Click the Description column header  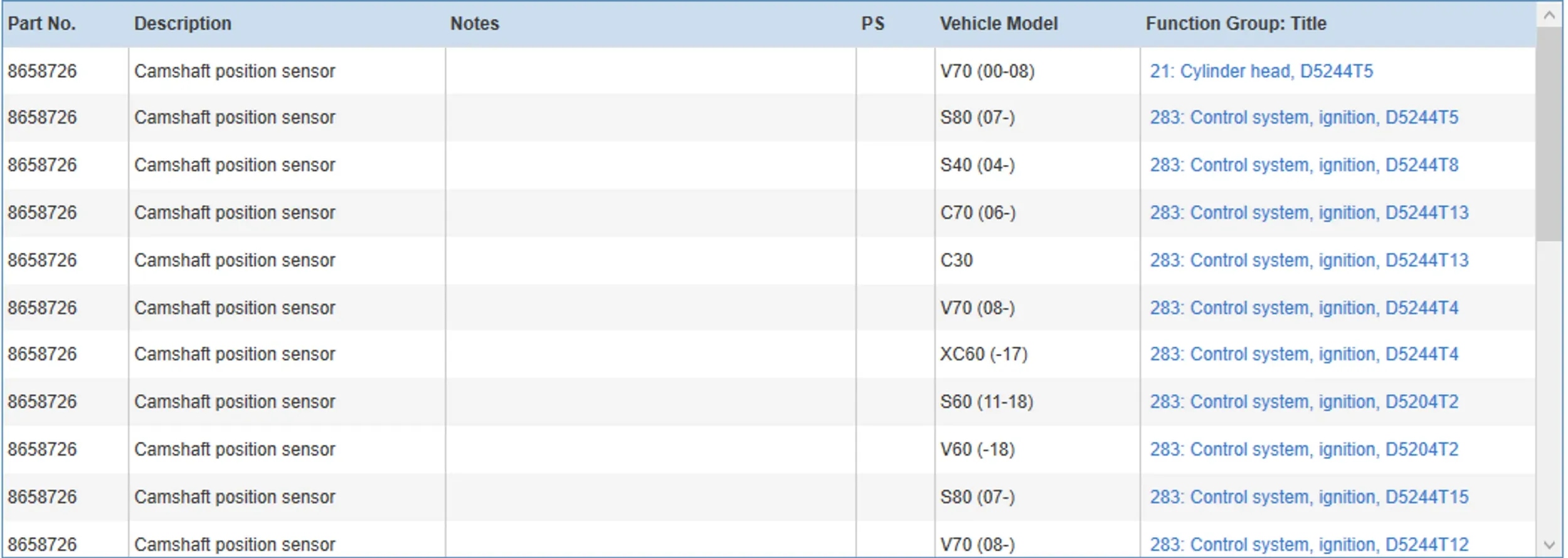coord(183,24)
